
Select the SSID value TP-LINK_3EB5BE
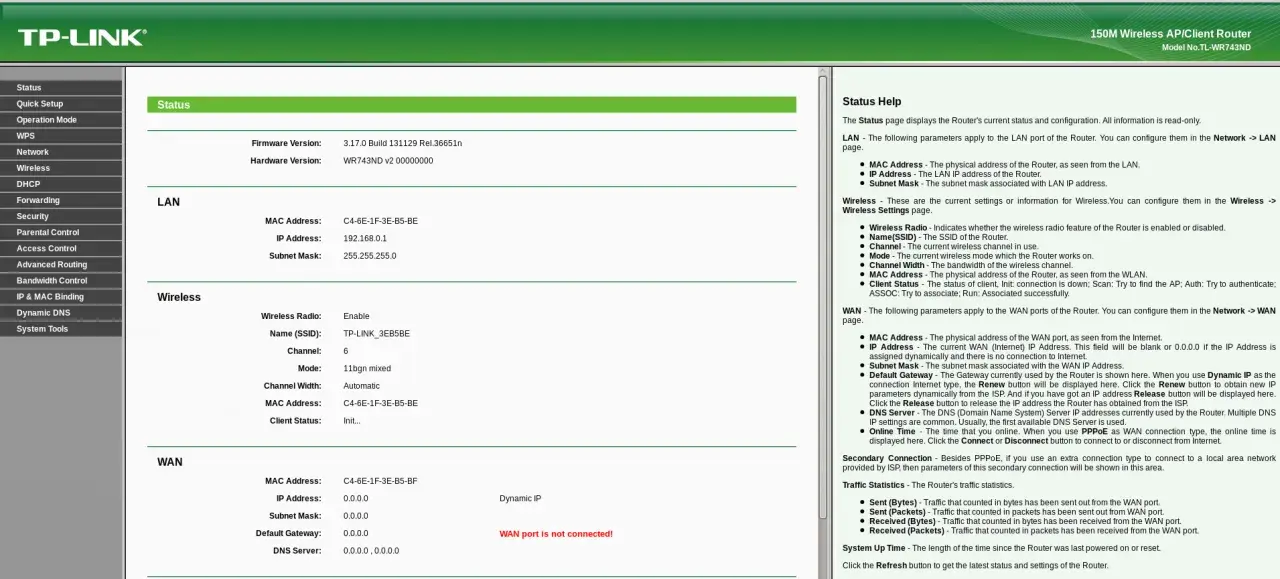pos(376,333)
